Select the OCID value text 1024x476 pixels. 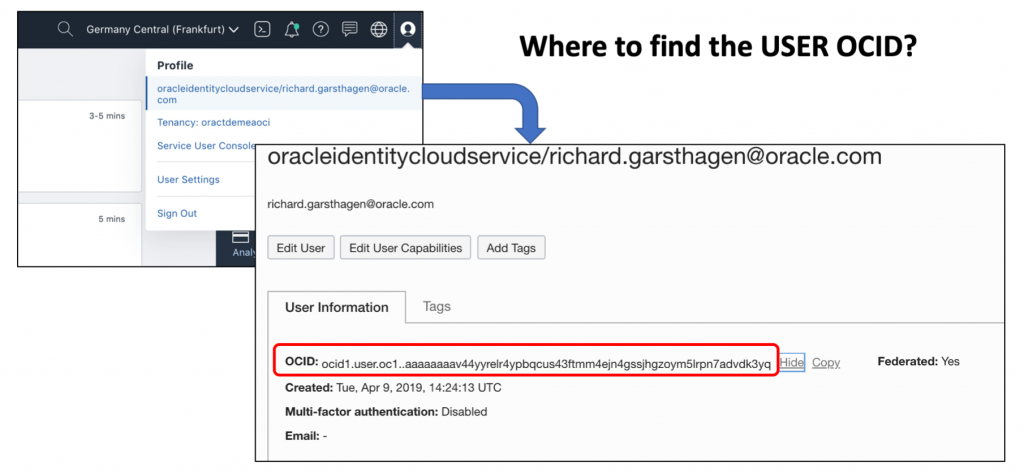[x=546, y=364]
